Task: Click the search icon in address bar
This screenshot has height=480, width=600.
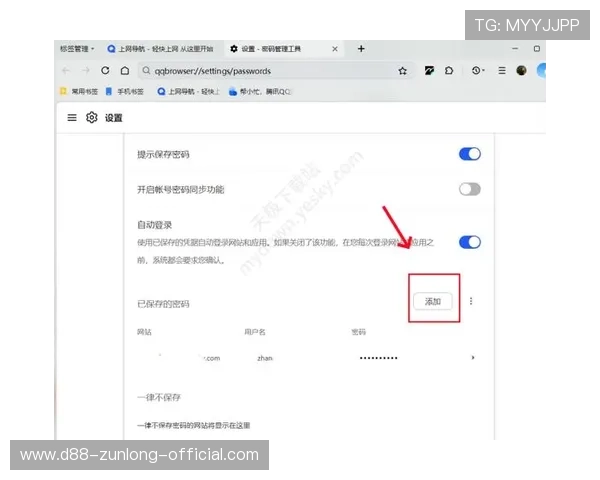Action: (x=146, y=71)
